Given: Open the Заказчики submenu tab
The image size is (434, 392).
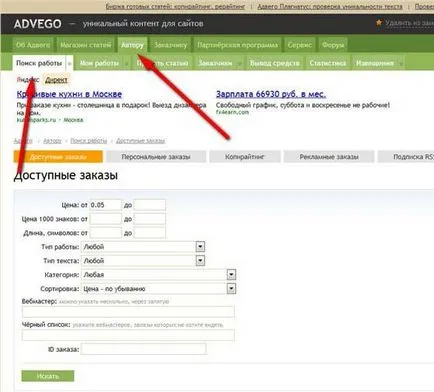Looking at the screenshot, I should click(x=215, y=63).
